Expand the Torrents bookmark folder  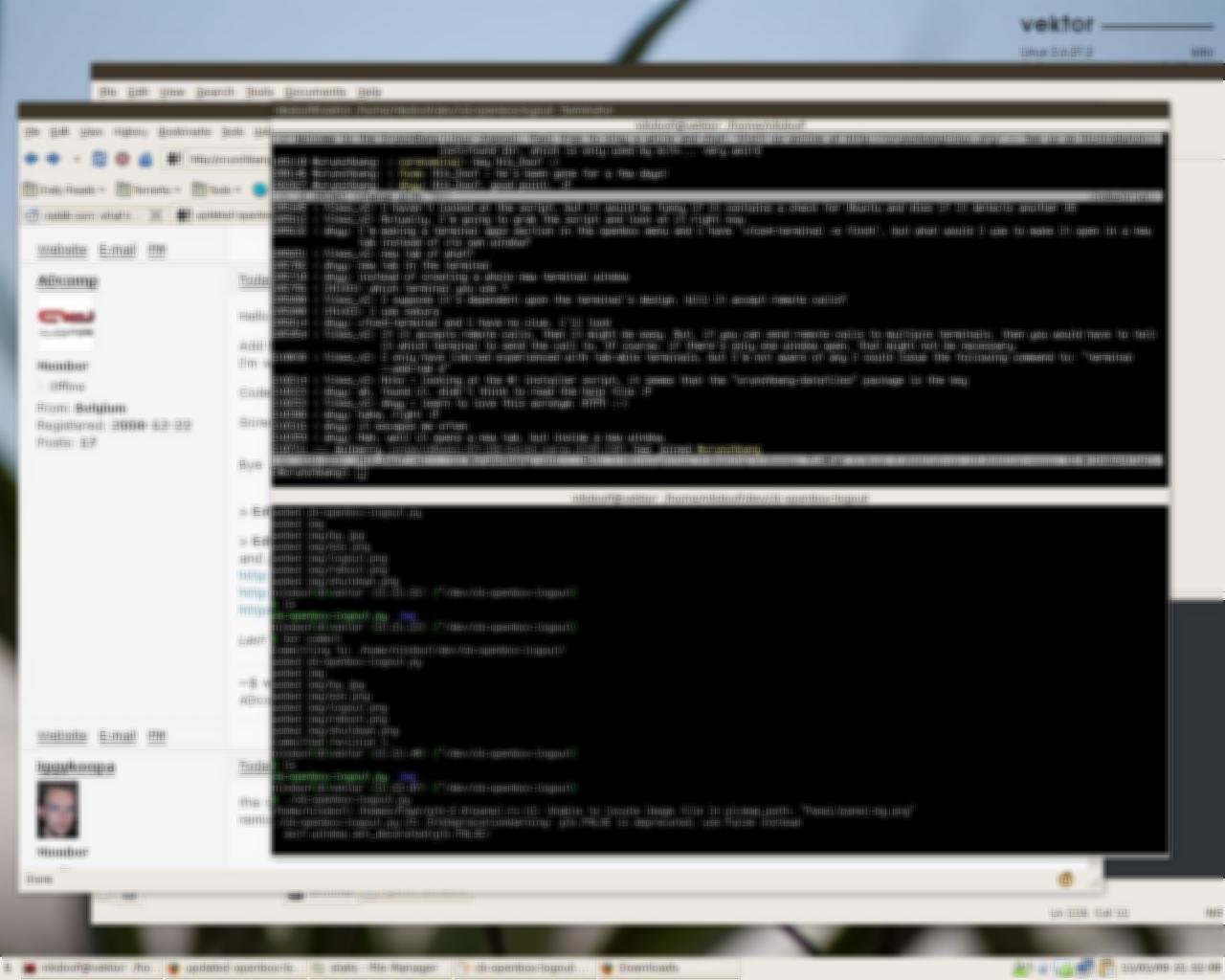(x=149, y=189)
